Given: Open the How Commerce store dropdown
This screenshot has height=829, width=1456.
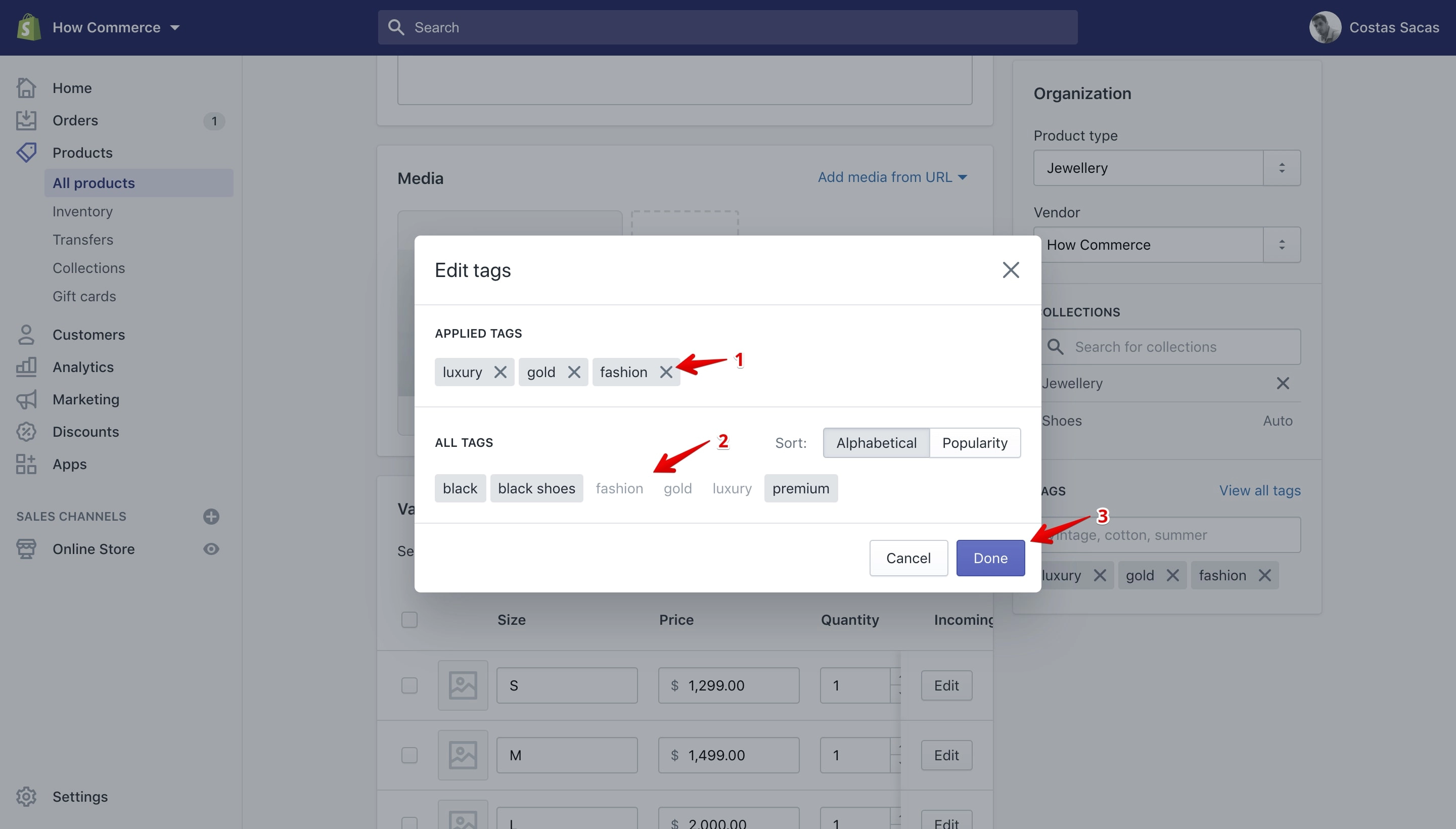Looking at the screenshot, I should point(116,27).
